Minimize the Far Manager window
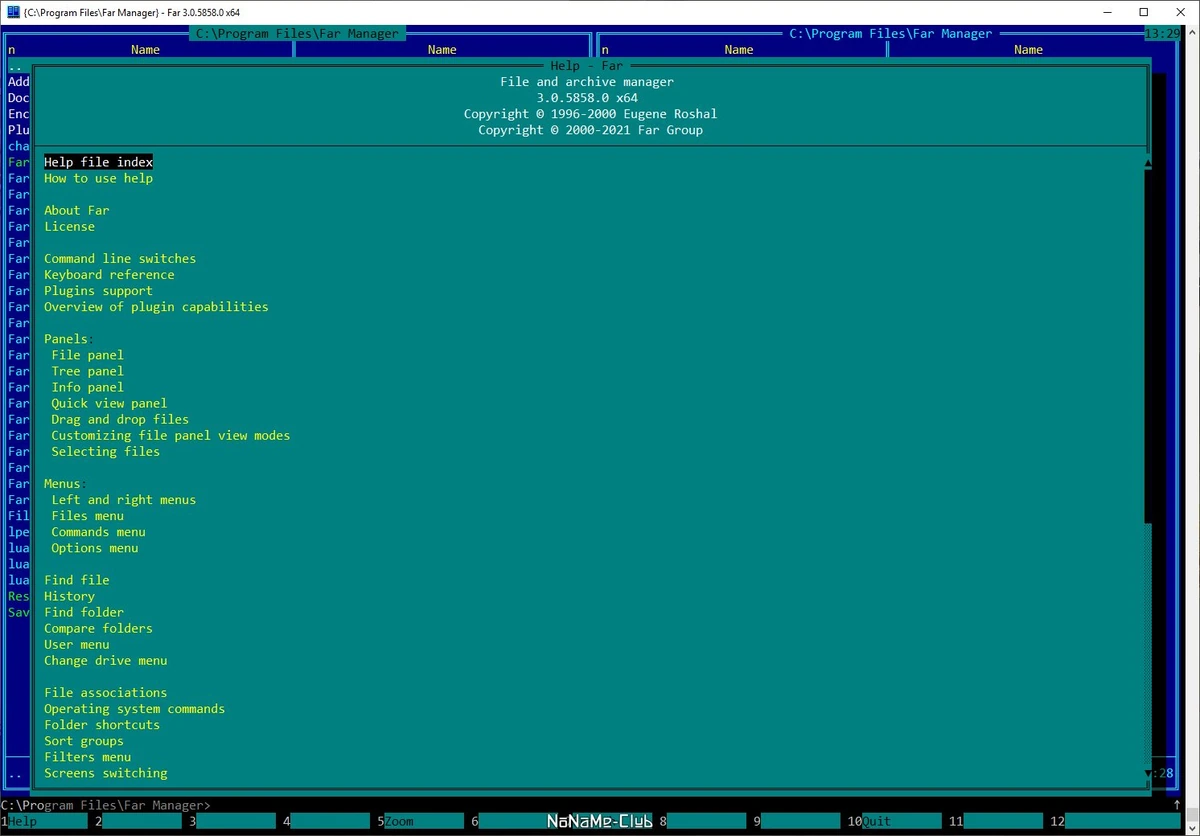Screen dimensions: 1200x836 pyautogui.click(x=1108, y=12)
